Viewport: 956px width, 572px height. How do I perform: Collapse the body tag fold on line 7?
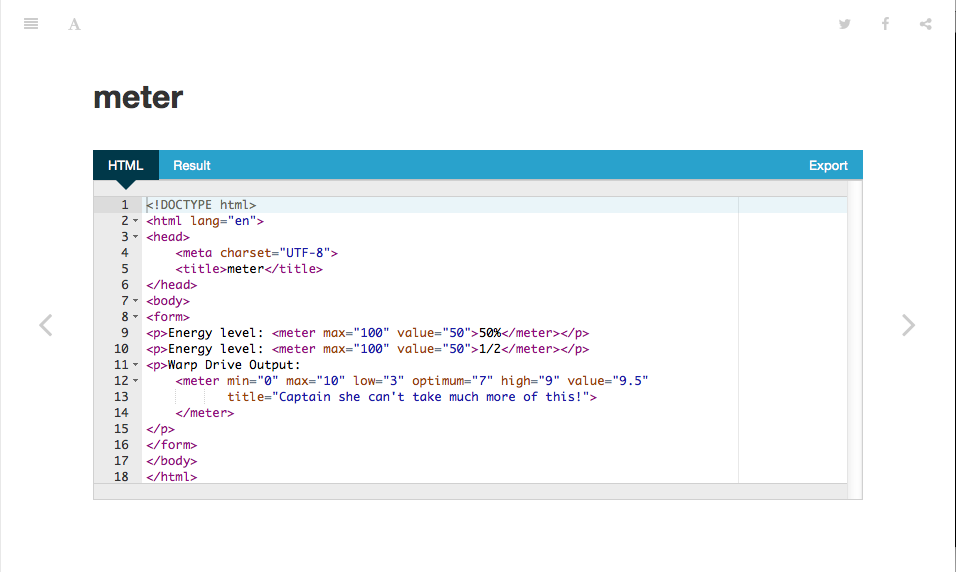[135, 301]
